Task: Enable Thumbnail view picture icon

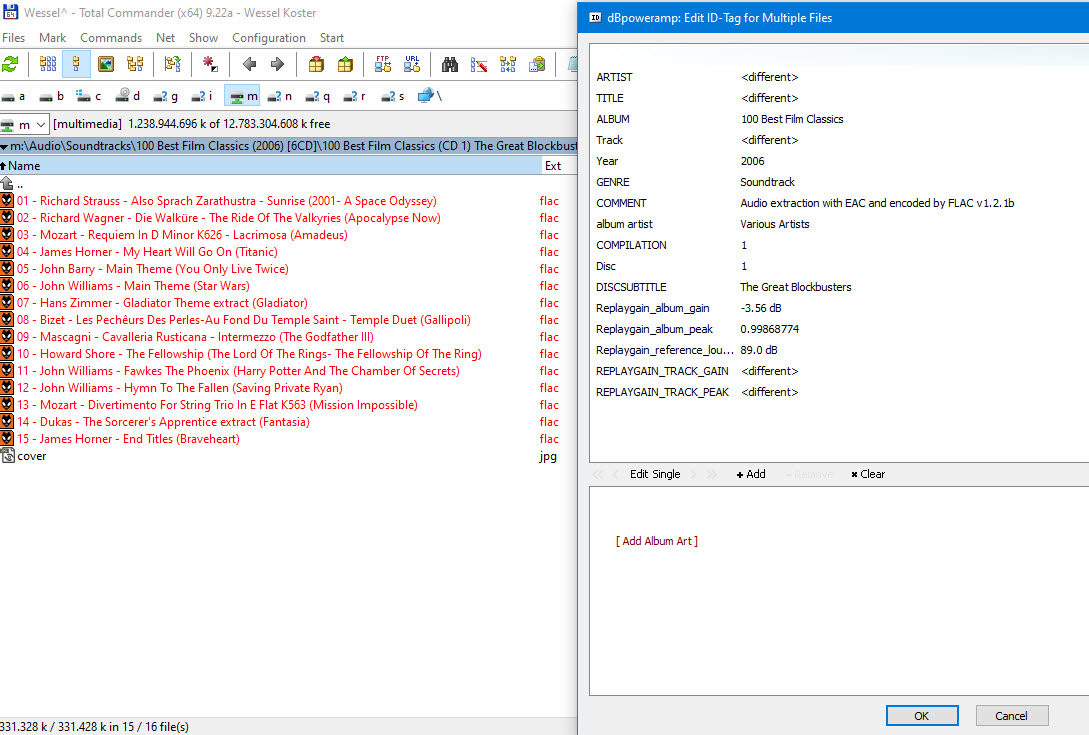Action: pyautogui.click(x=106, y=65)
